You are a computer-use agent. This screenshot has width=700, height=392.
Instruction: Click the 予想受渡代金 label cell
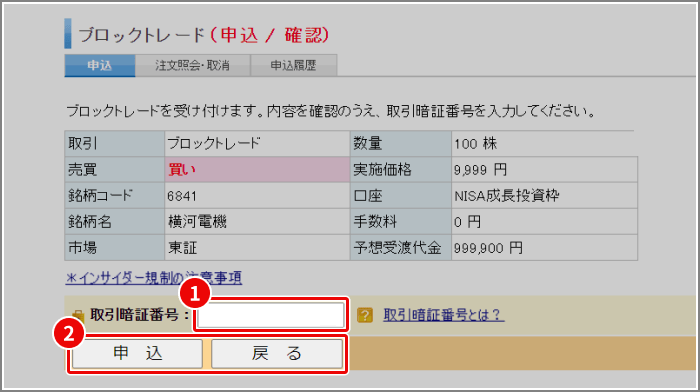click(401, 248)
